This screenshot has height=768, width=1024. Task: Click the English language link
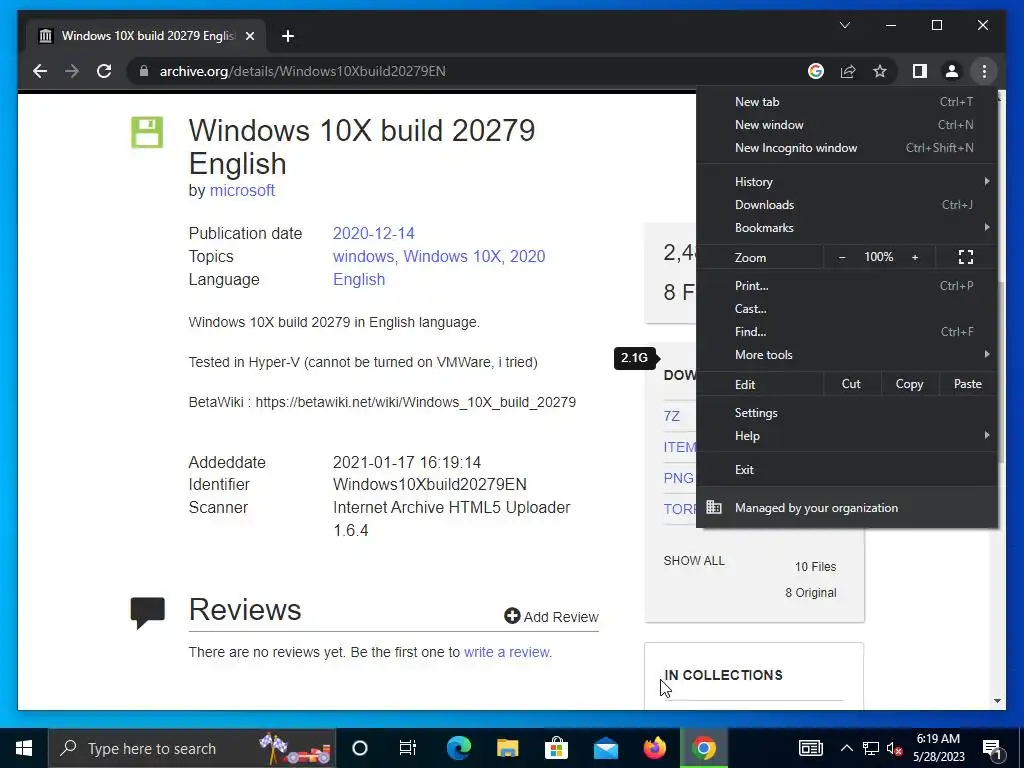(x=359, y=280)
